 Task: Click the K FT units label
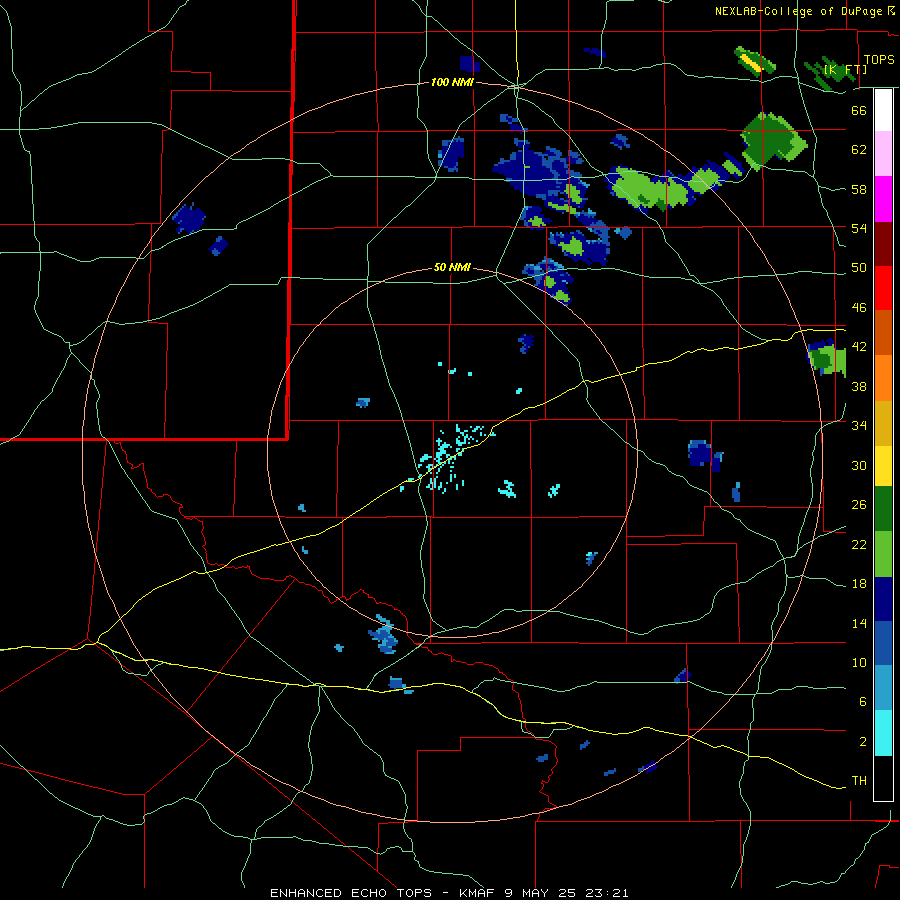[x=846, y=69]
